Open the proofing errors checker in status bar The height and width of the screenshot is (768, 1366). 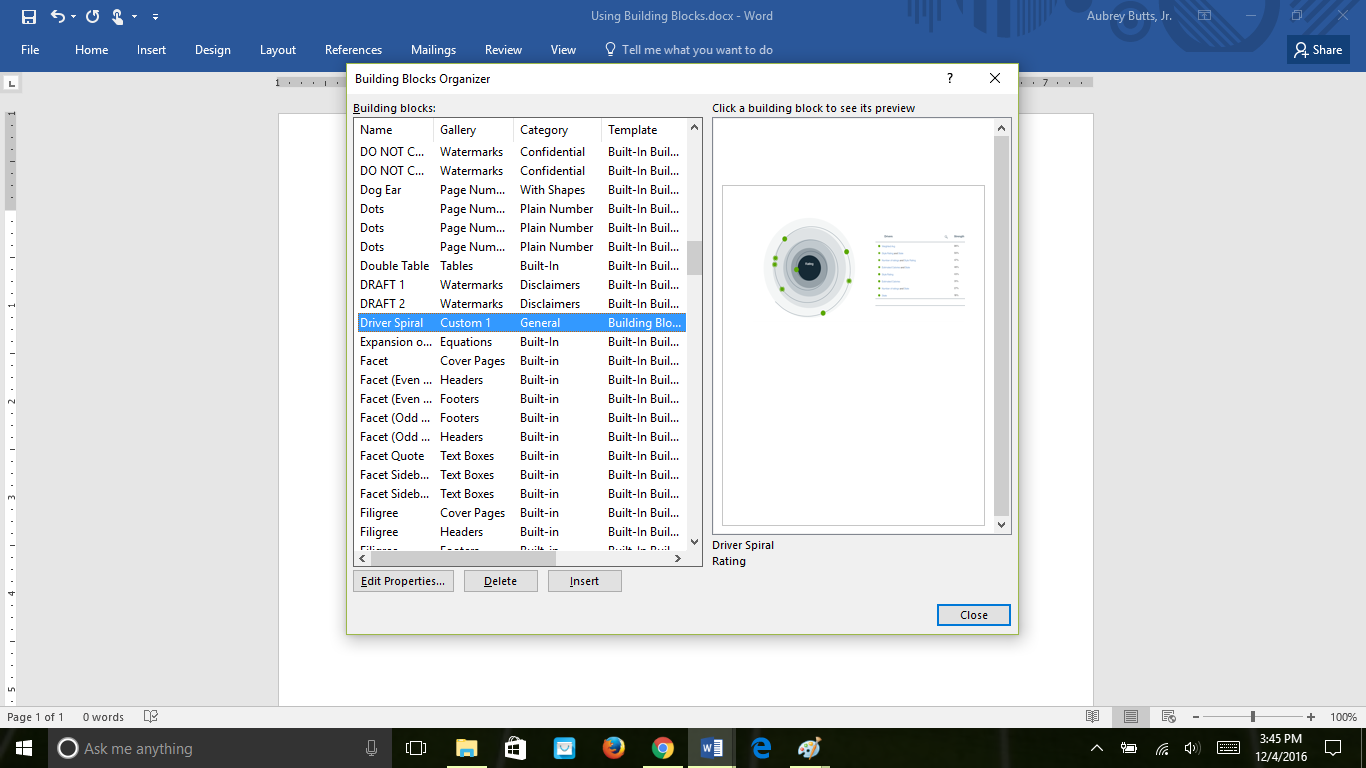click(152, 716)
